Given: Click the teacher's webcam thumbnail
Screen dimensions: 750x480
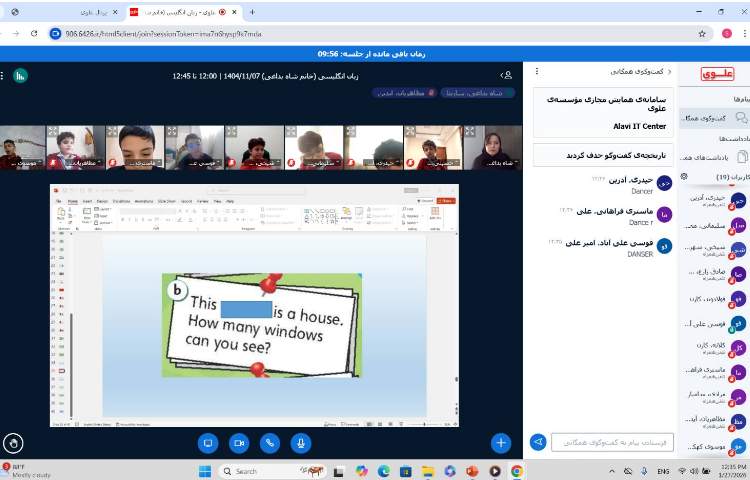Looking at the screenshot, I should click(x=493, y=148).
